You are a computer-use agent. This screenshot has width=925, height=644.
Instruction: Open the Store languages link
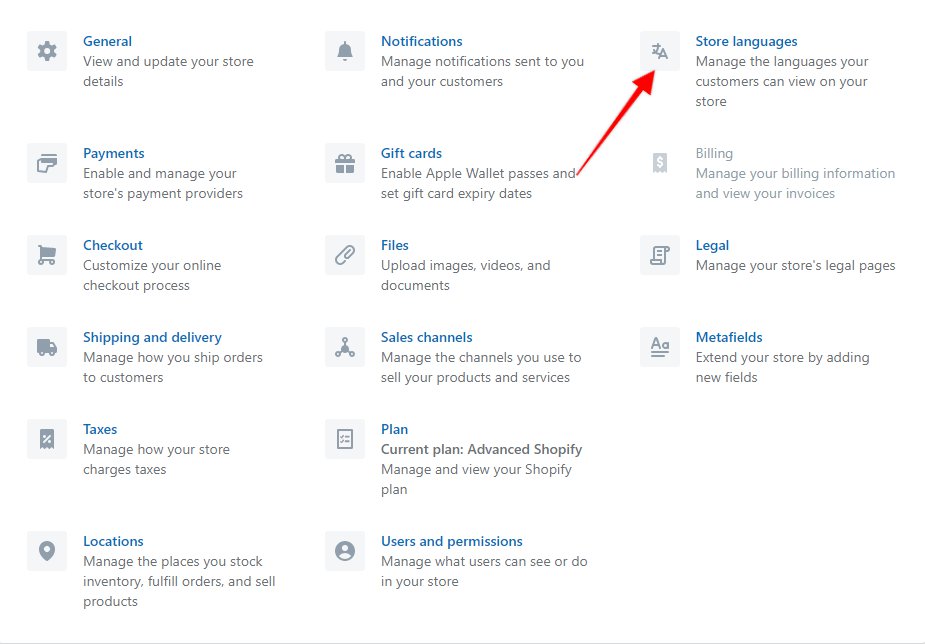746,41
